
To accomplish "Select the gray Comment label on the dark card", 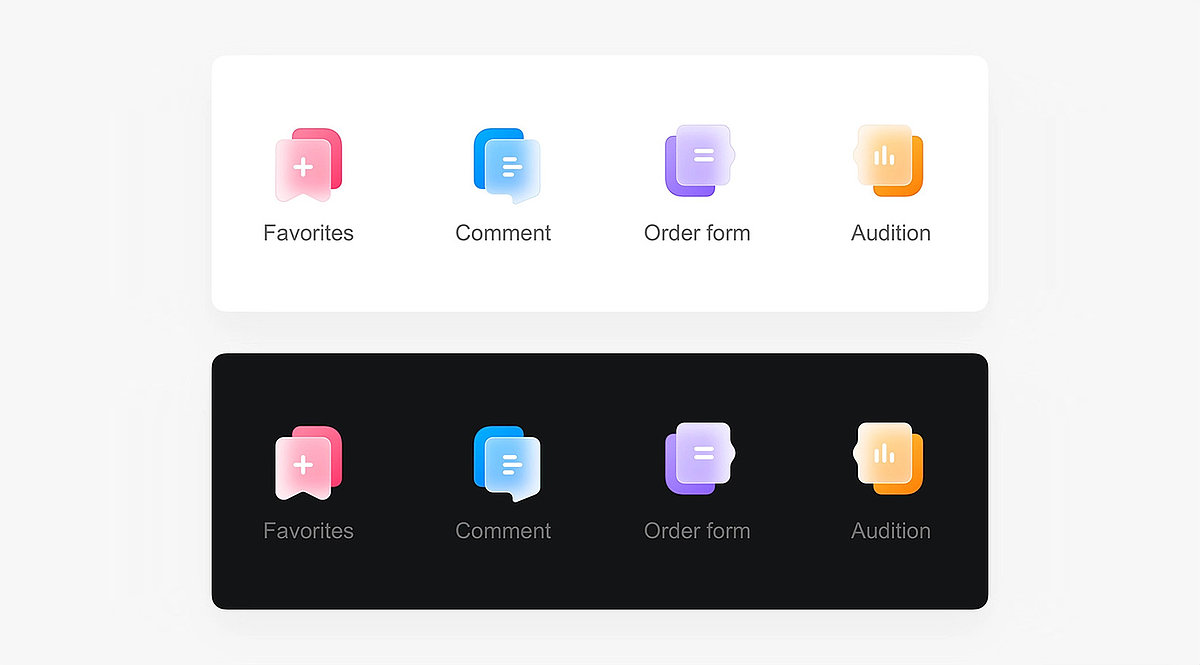I will pyautogui.click(x=503, y=531).
